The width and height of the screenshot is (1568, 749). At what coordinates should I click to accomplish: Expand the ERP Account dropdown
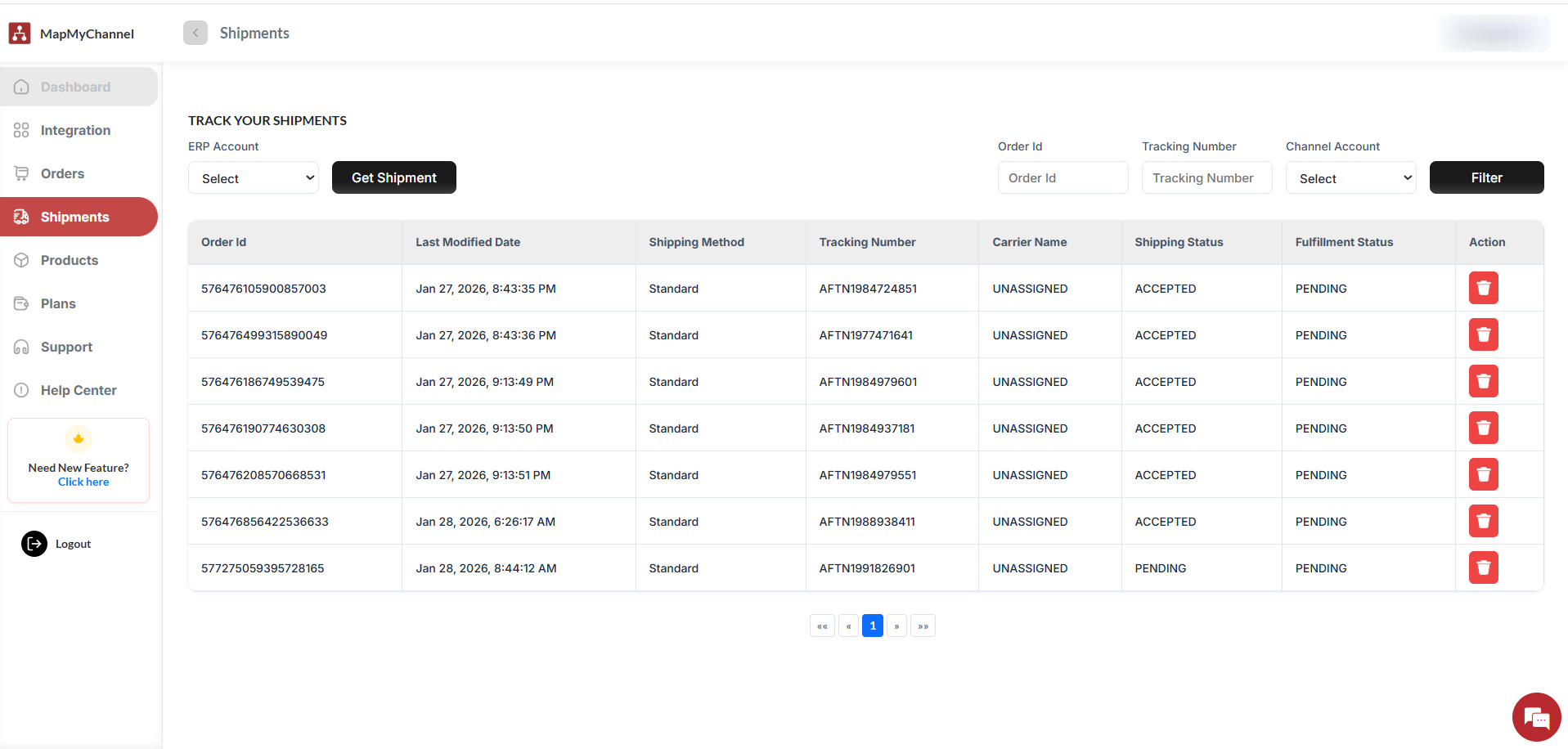click(x=254, y=178)
